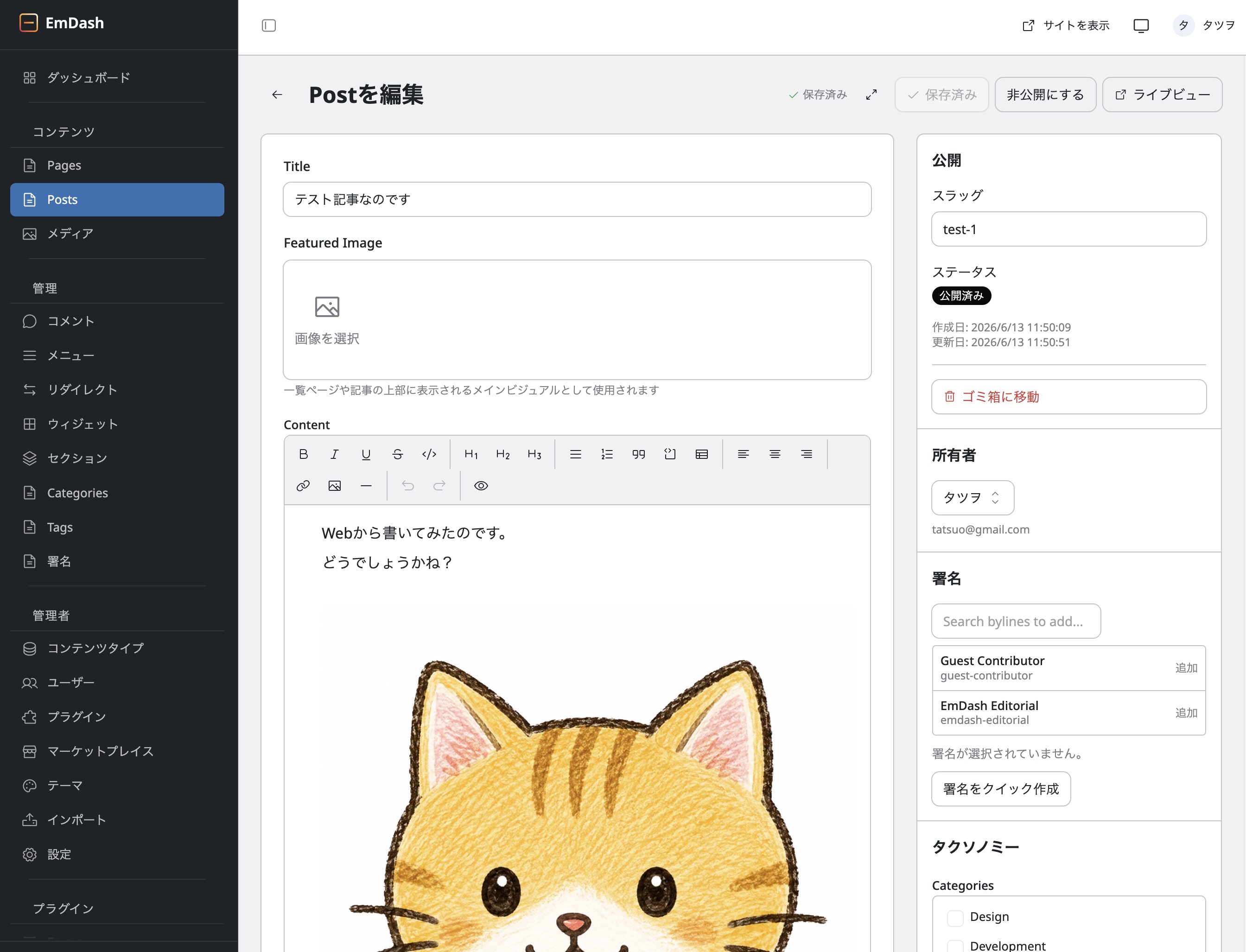Apply strikethrough formatting

pyautogui.click(x=398, y=454)
